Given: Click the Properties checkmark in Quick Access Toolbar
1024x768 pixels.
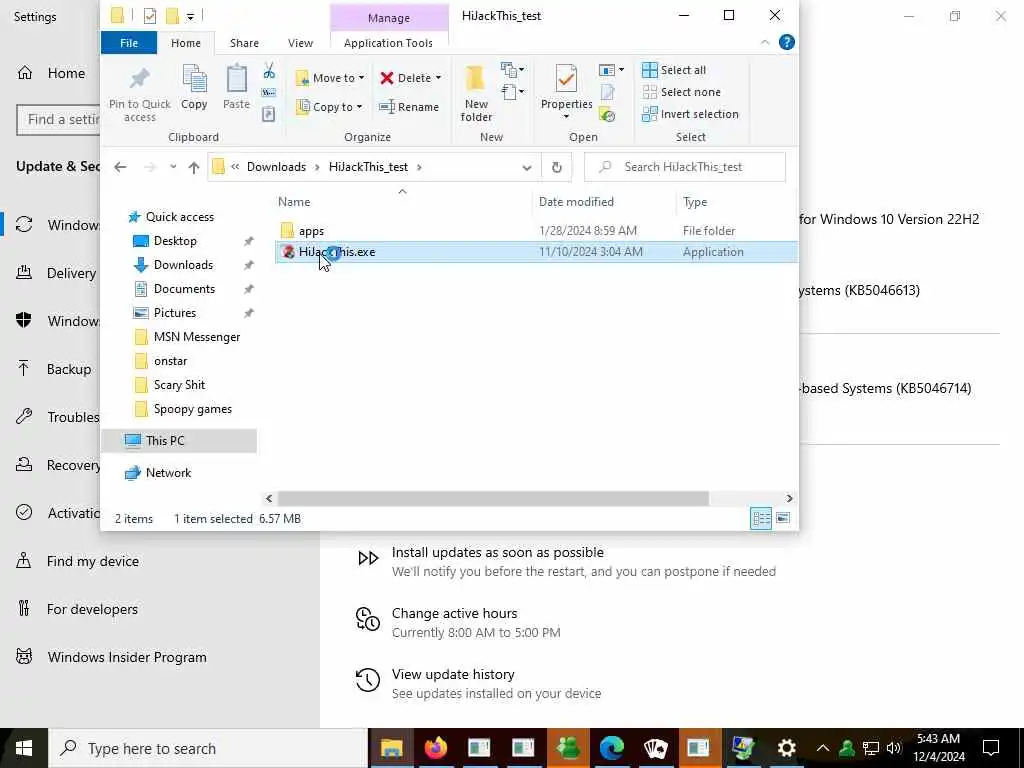Looking at the screenshot, I should (150, 16).
